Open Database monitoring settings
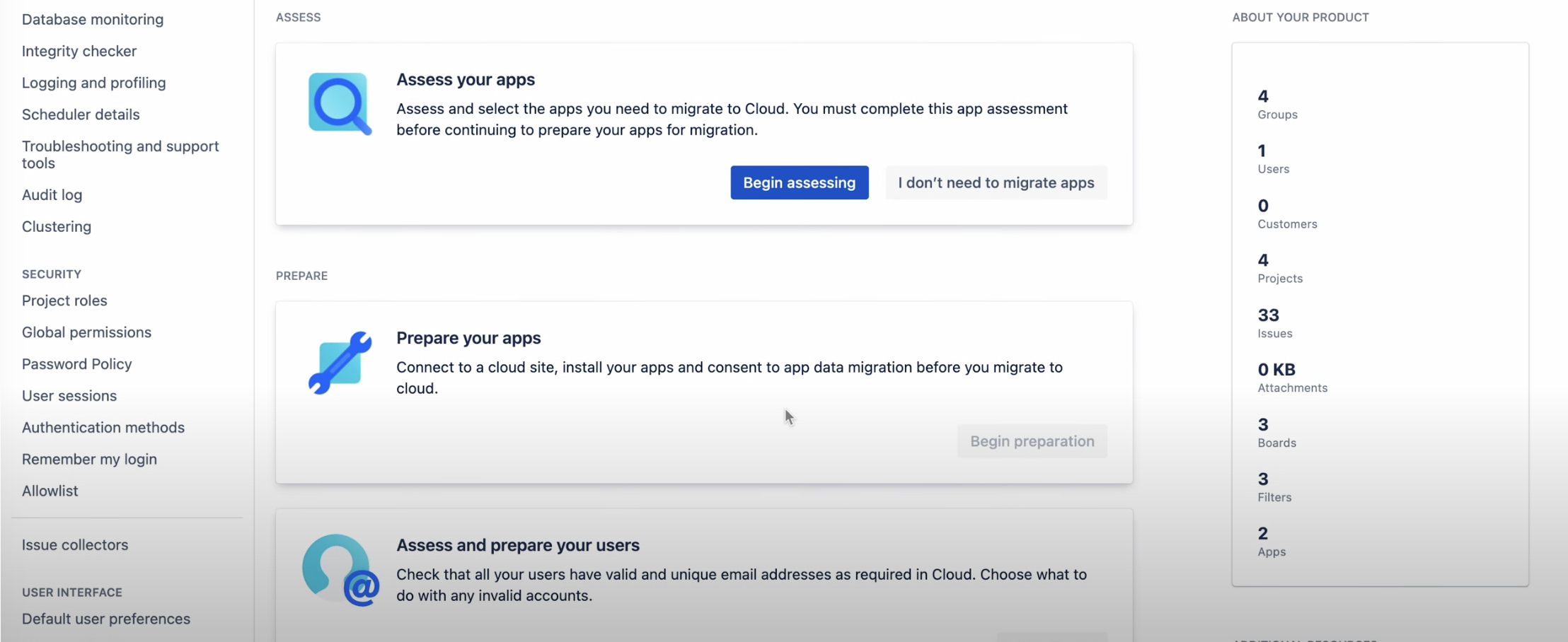The width and height of the screenshot is (1568, 642). click(92, 19)
